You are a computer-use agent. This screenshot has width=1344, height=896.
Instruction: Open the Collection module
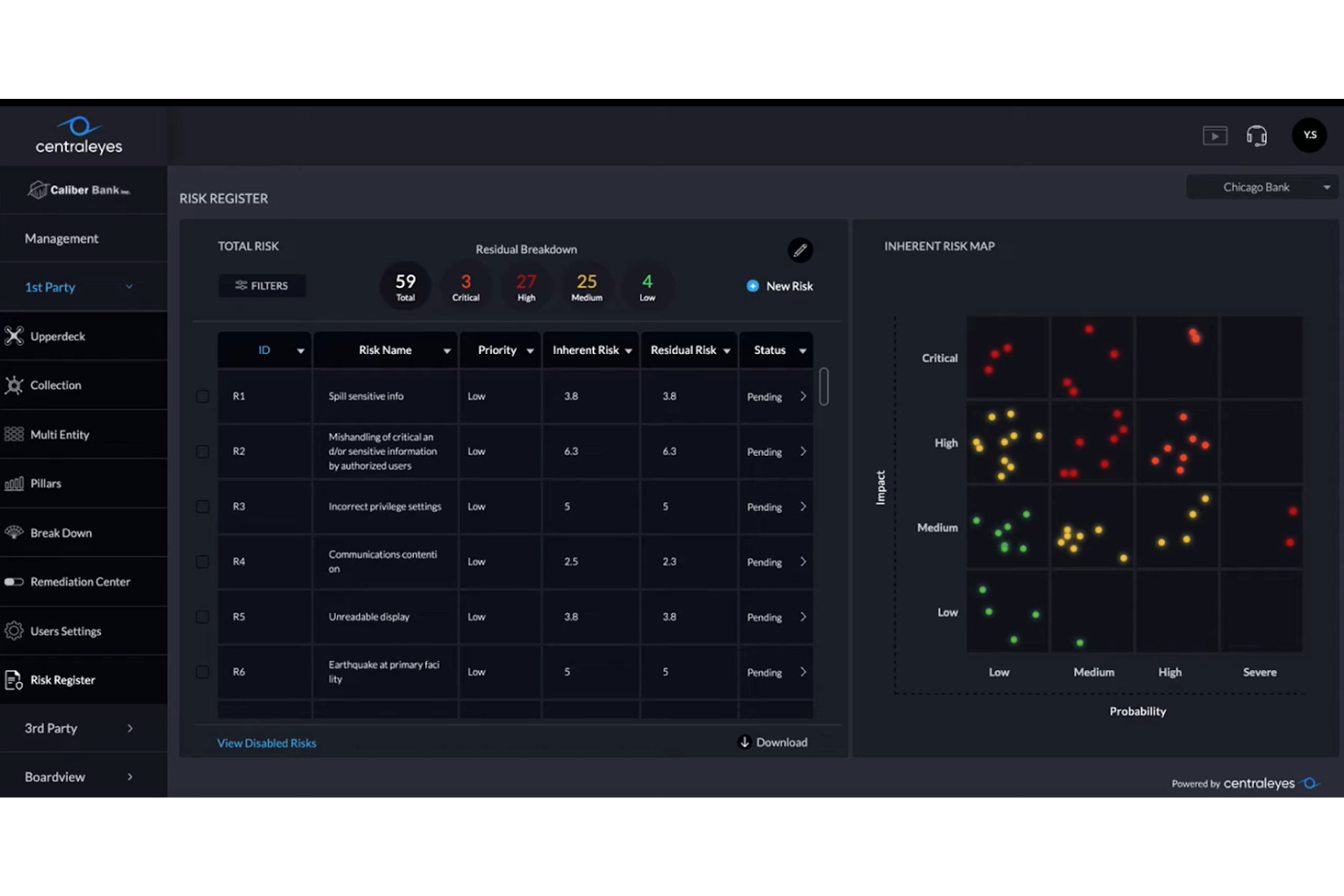(x=15, y=385)
